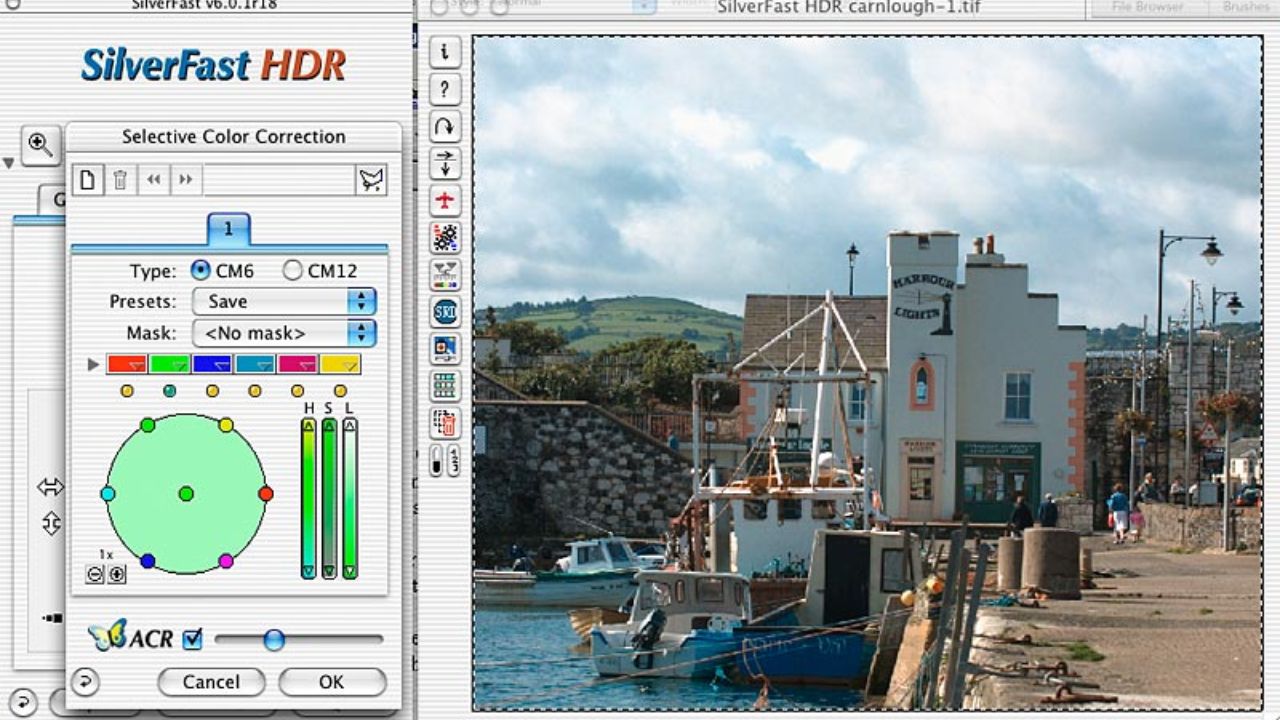Click the color cast funnel toolbar button
1280x720 pixels.
pos(445,275)
